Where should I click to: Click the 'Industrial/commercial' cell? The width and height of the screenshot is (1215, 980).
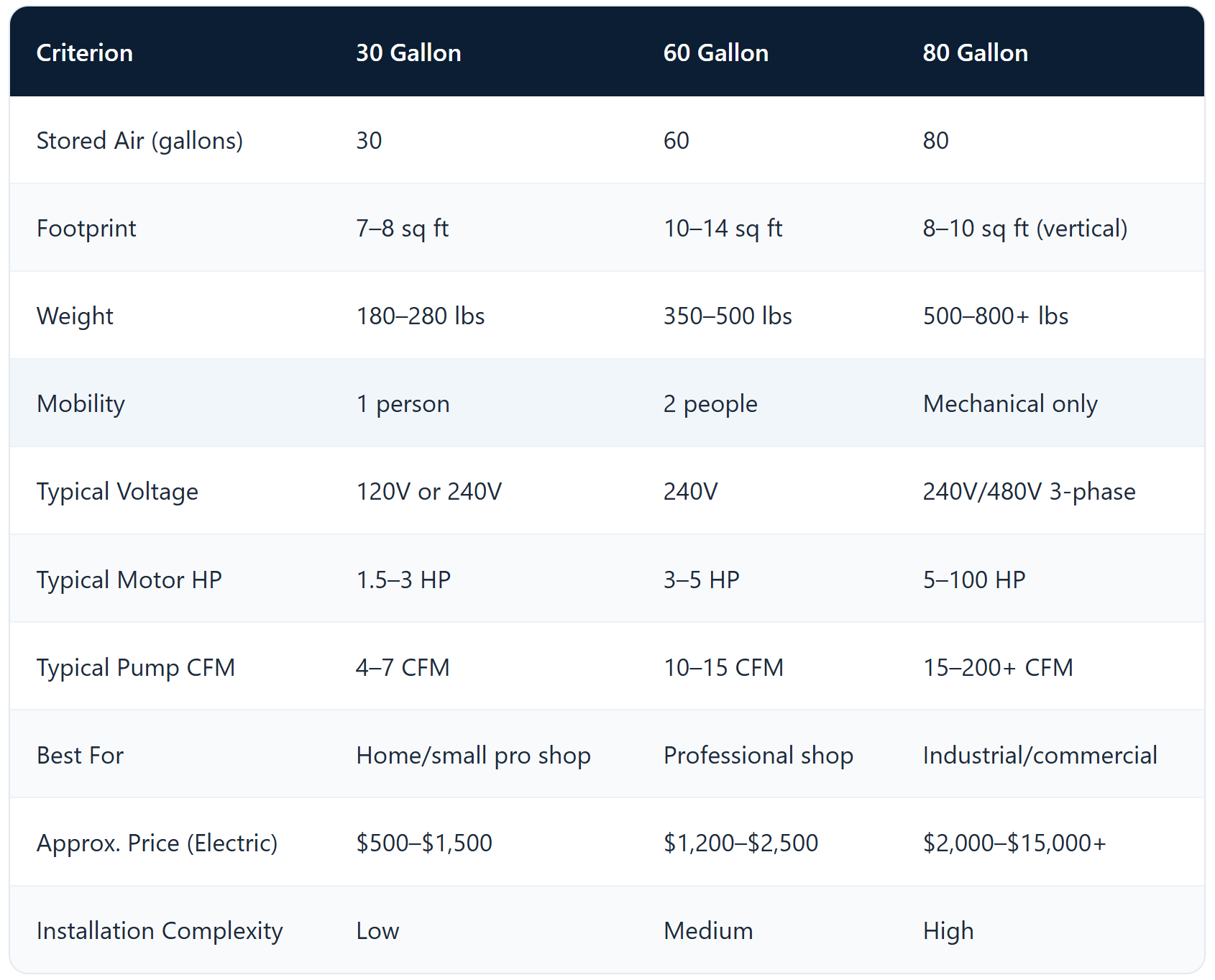click(x=1040, y=756)
